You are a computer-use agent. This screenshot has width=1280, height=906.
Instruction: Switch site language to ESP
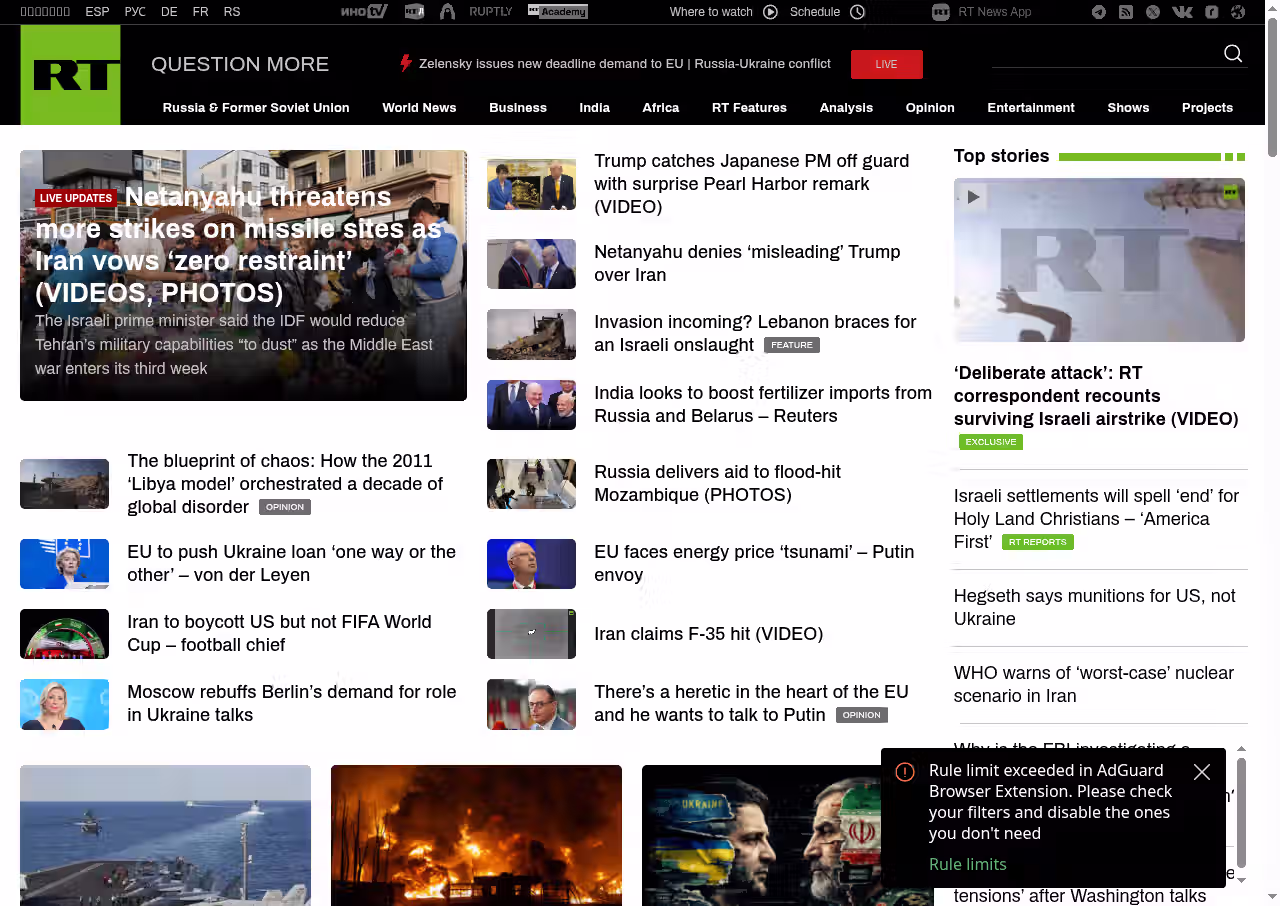[x=97, y=12]
